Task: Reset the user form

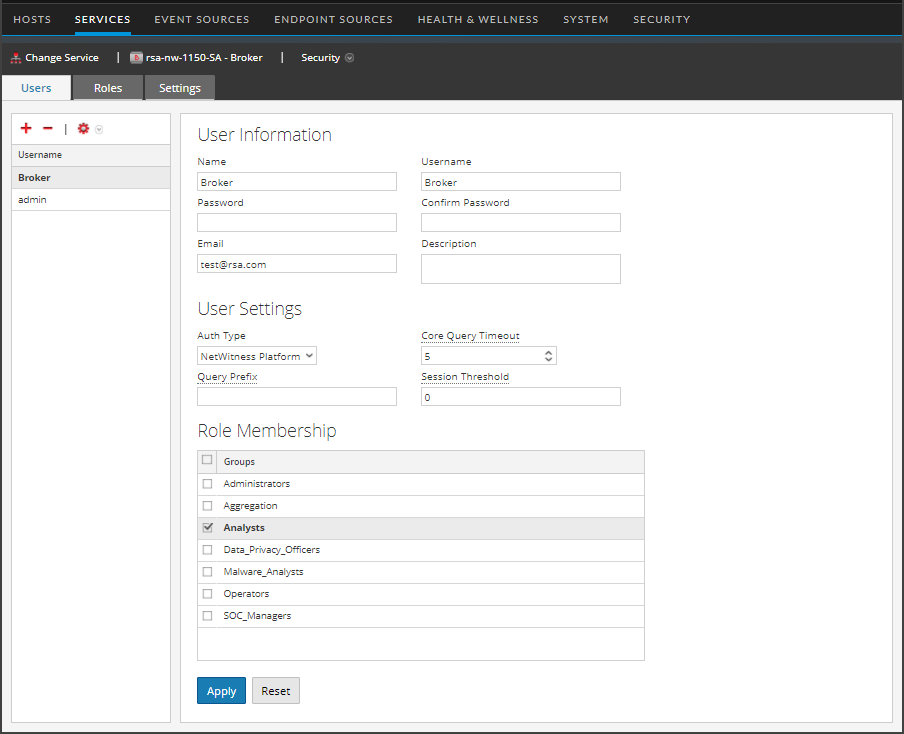Action: point(275,690)
